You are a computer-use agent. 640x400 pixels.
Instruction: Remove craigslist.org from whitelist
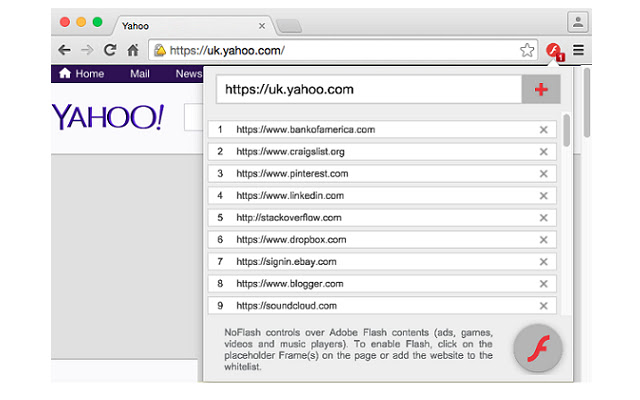click(x=543, y=152)
